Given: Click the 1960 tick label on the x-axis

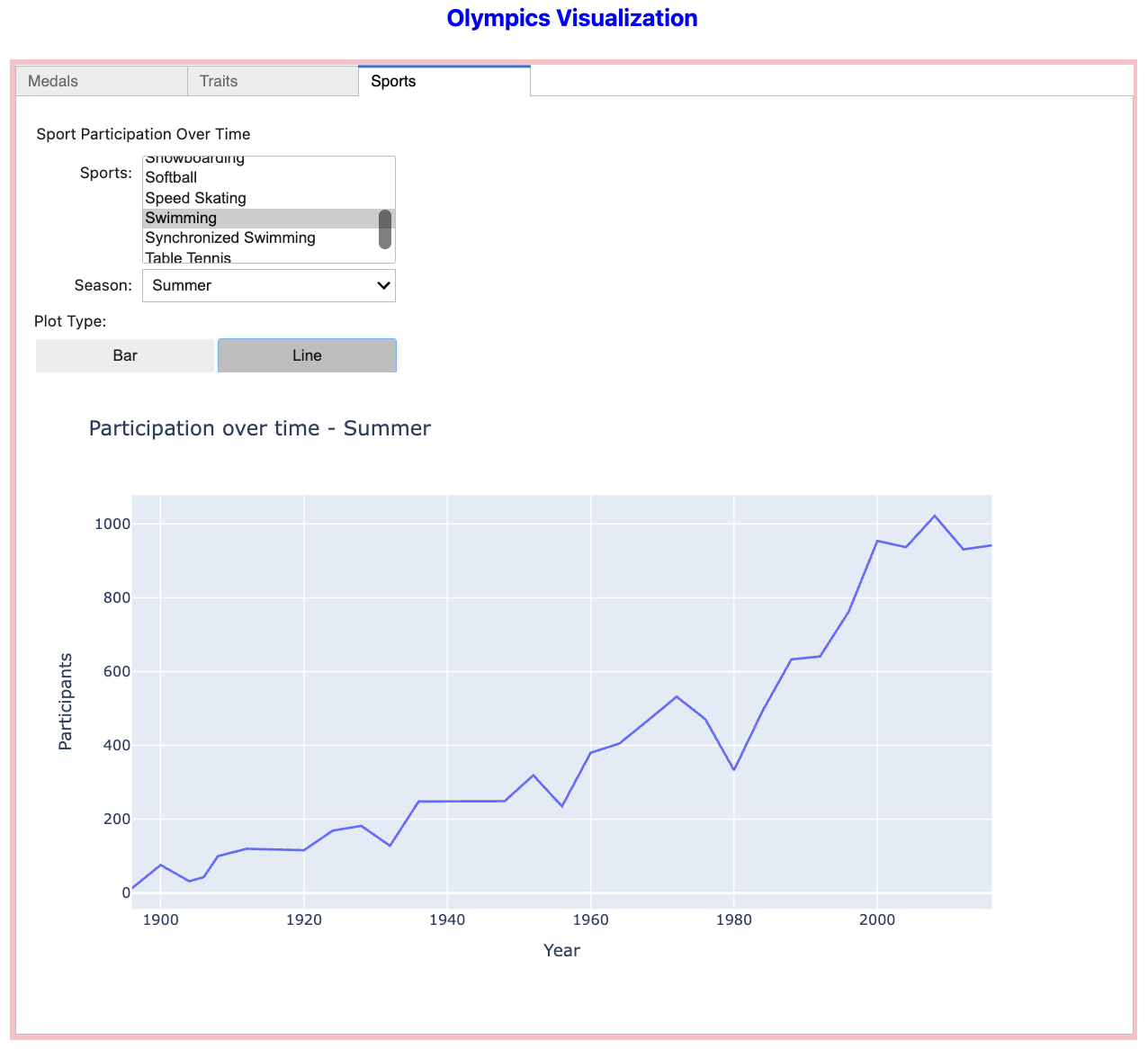Looking at the screenshot, I should coord(590,919).
